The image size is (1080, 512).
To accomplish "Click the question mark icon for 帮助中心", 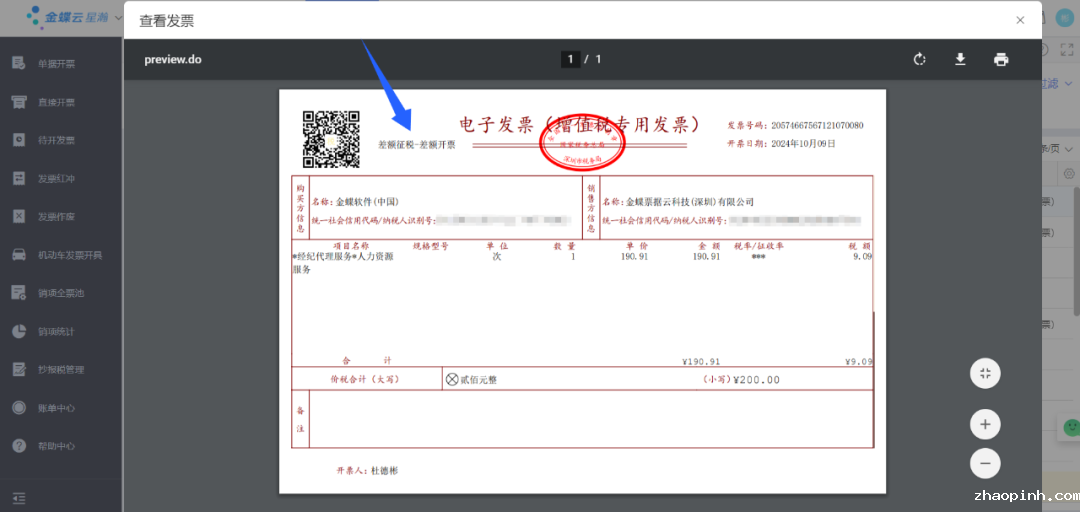I will (19, 445).
